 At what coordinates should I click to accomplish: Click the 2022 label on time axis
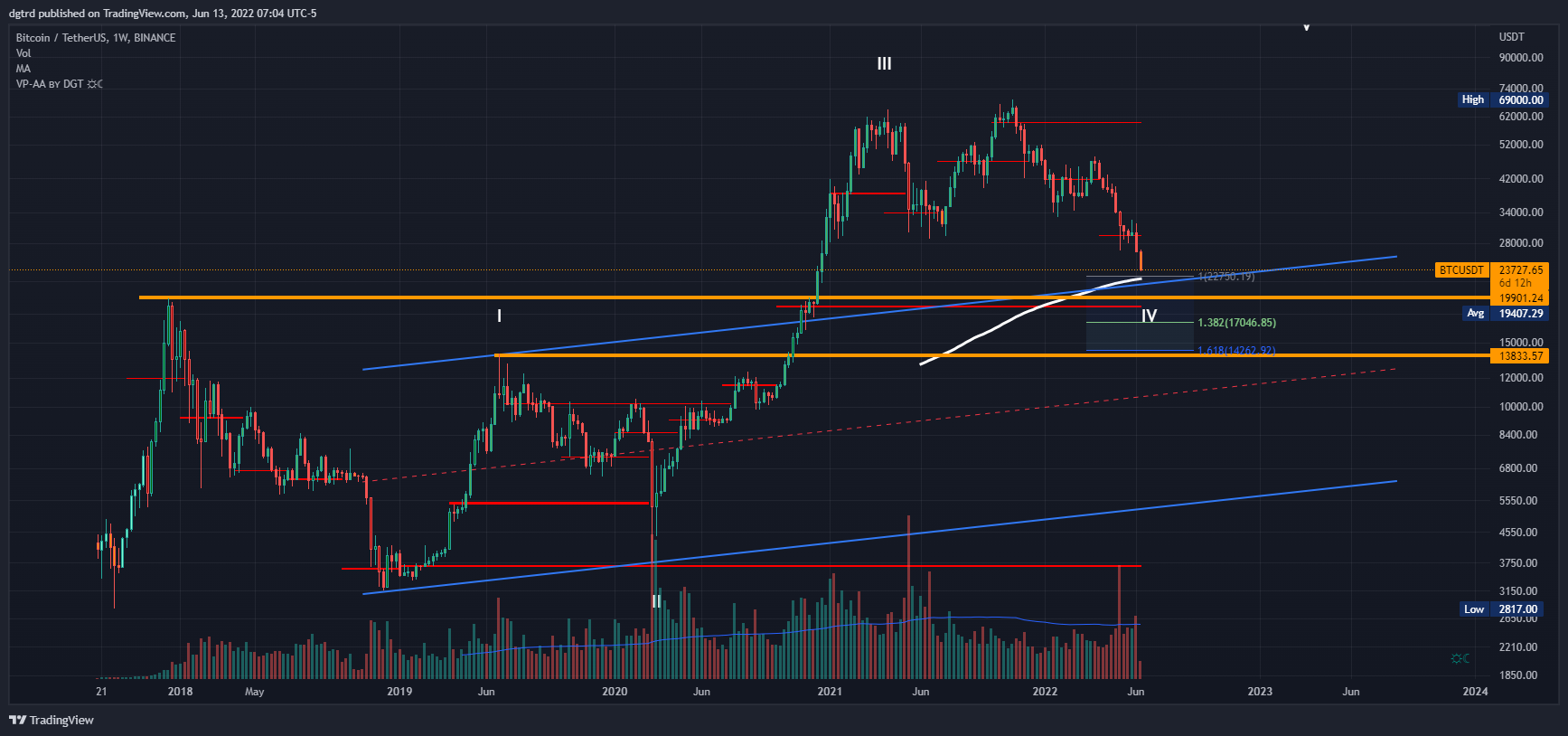click(x=1045, y=692)
